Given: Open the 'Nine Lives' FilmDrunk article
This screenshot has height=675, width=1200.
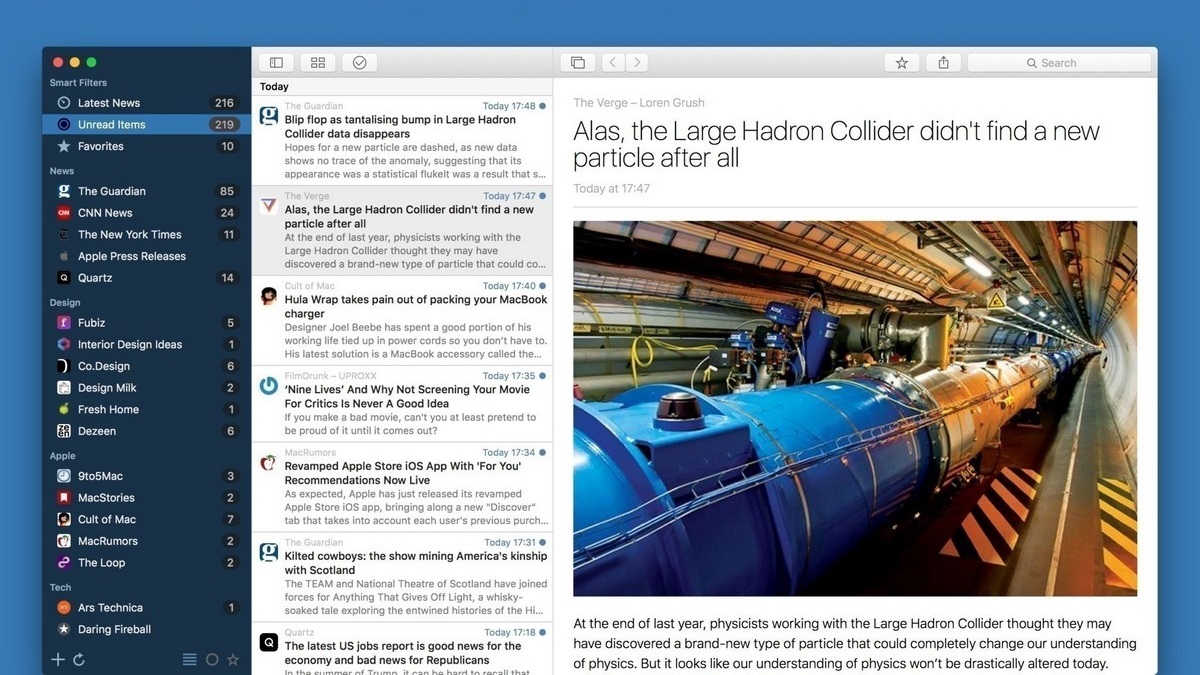Looking at the screenshot, I should tap(402, 404).
